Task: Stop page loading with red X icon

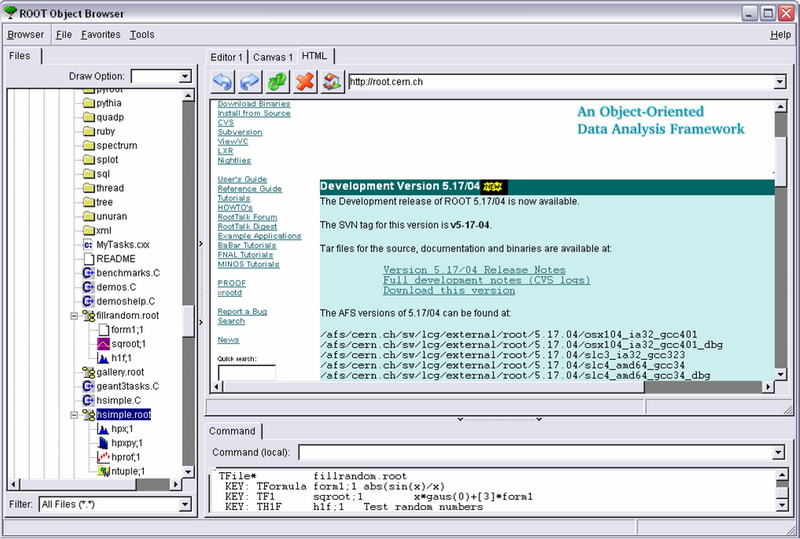Action: pyautogui.click(x=305, y=82)
